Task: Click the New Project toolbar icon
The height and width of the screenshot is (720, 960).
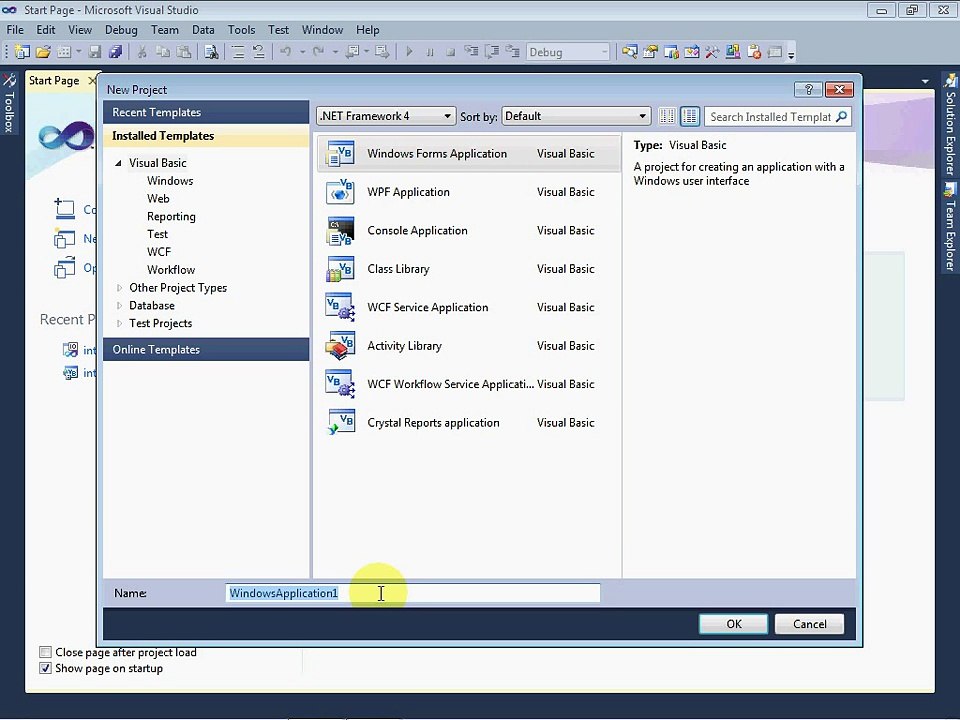Action: 22,52
